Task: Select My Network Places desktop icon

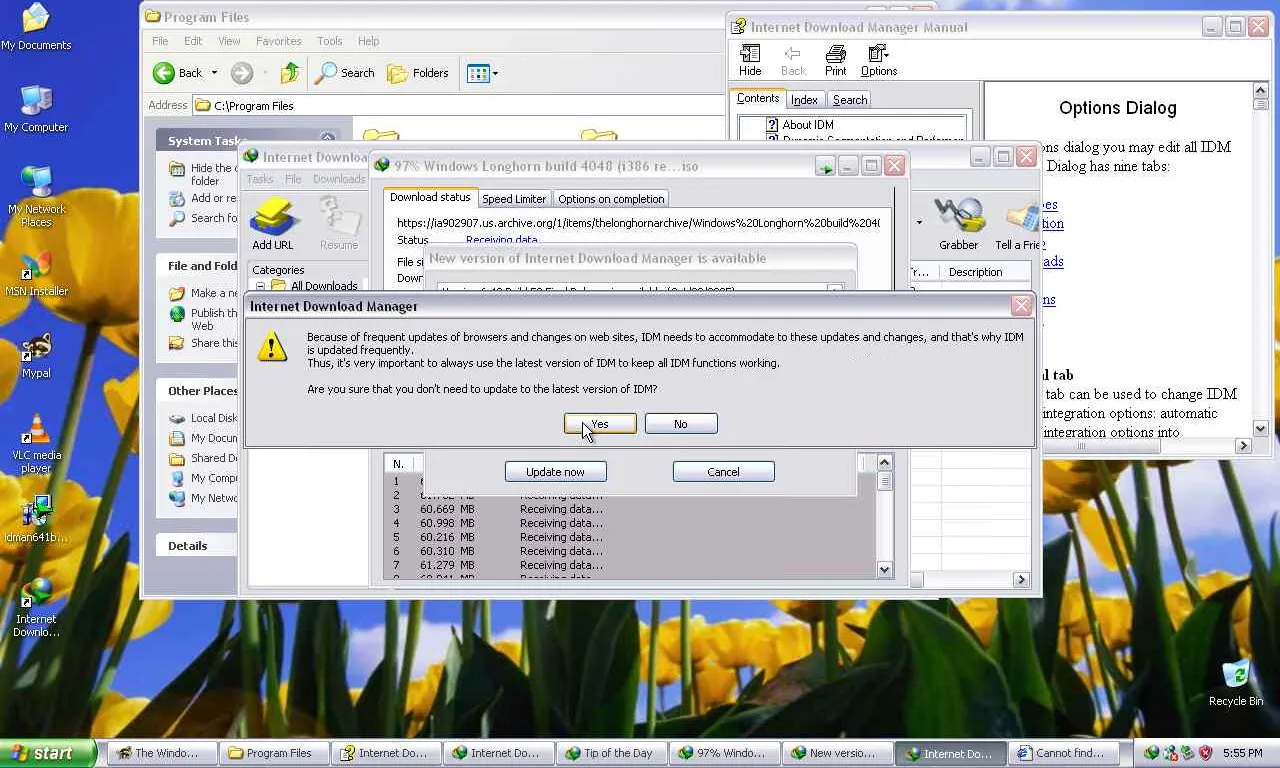Action: click(36, 197)
